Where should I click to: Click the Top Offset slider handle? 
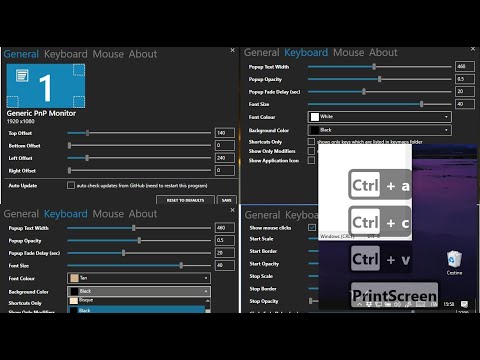[x=87, y=133]
